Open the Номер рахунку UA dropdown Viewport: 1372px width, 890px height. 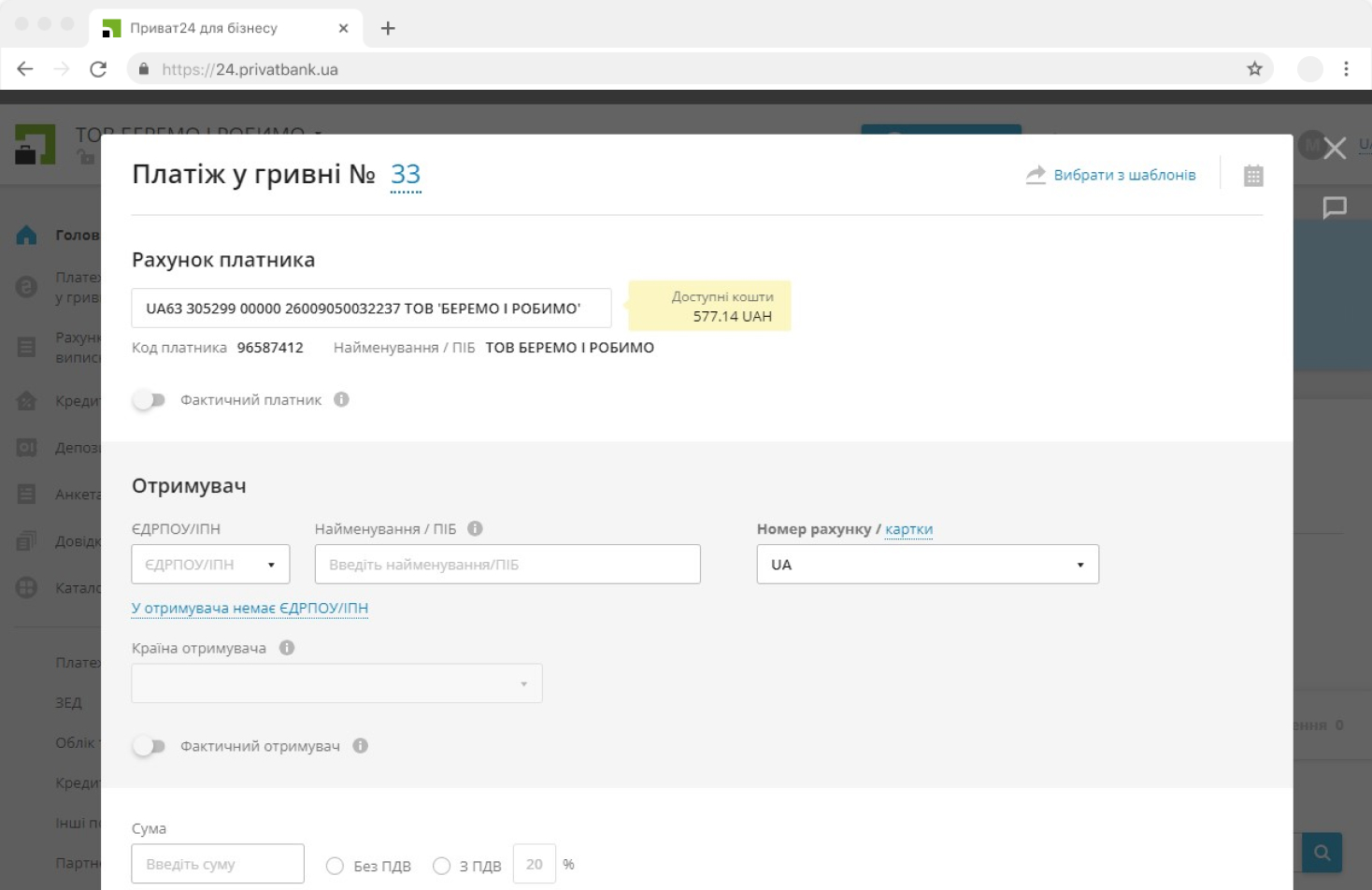927,565
